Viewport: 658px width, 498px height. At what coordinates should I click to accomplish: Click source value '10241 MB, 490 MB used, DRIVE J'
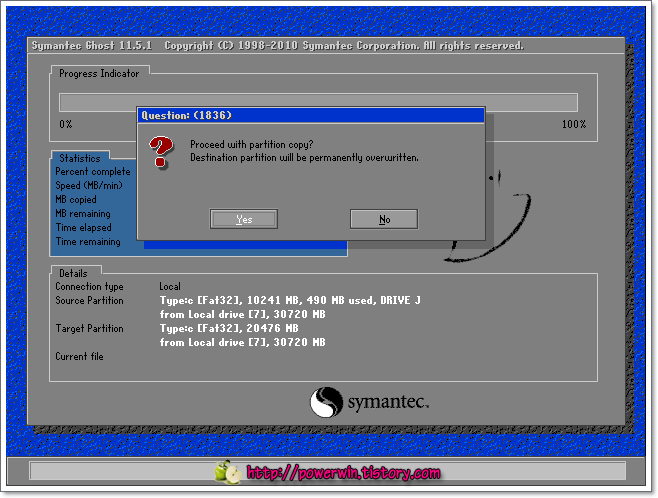point(334,300)
